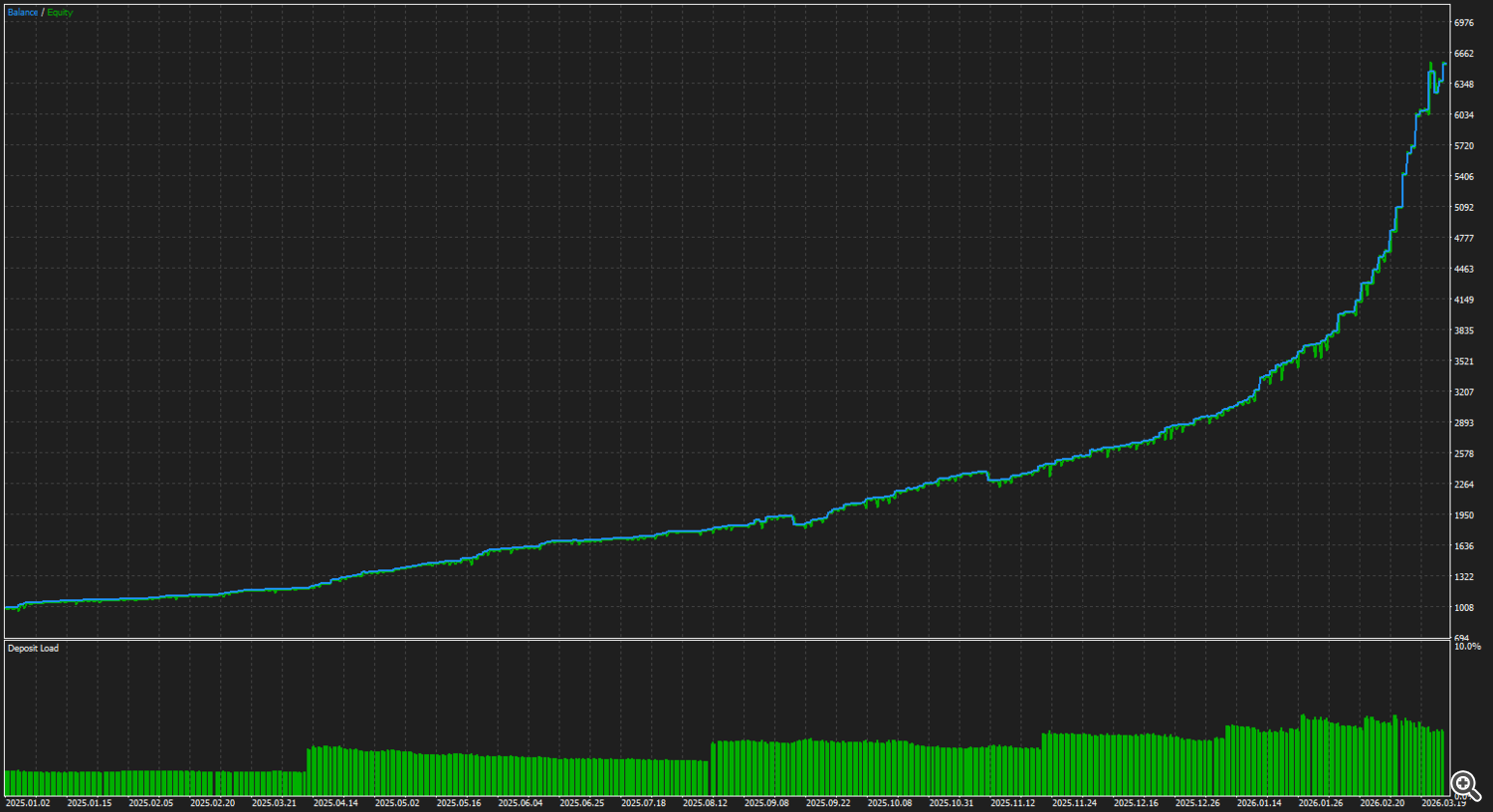Select the 2025.07.18 date label
The image size is (1493, 812).
point(644,803)
